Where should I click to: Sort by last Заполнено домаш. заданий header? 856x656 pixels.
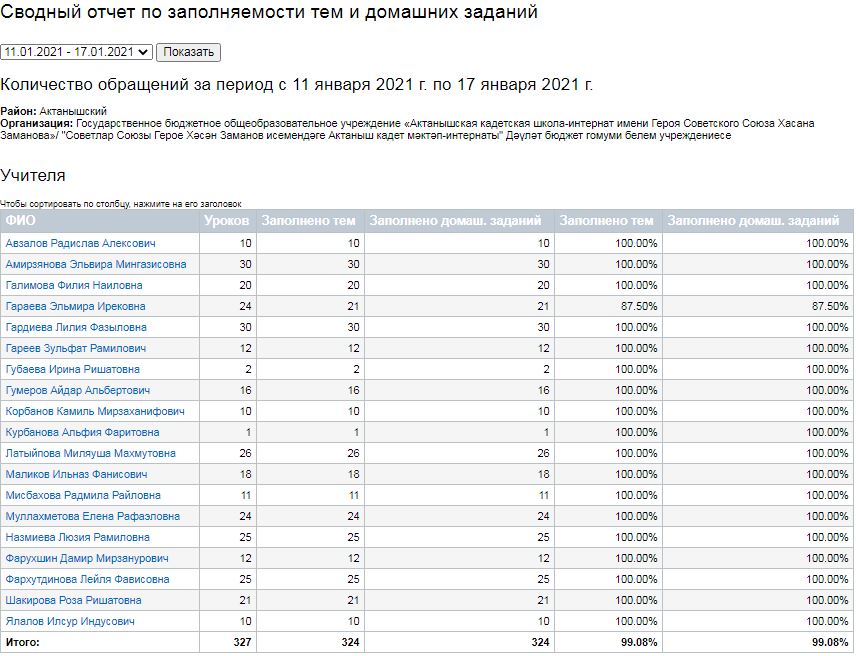tap(753, 221)
